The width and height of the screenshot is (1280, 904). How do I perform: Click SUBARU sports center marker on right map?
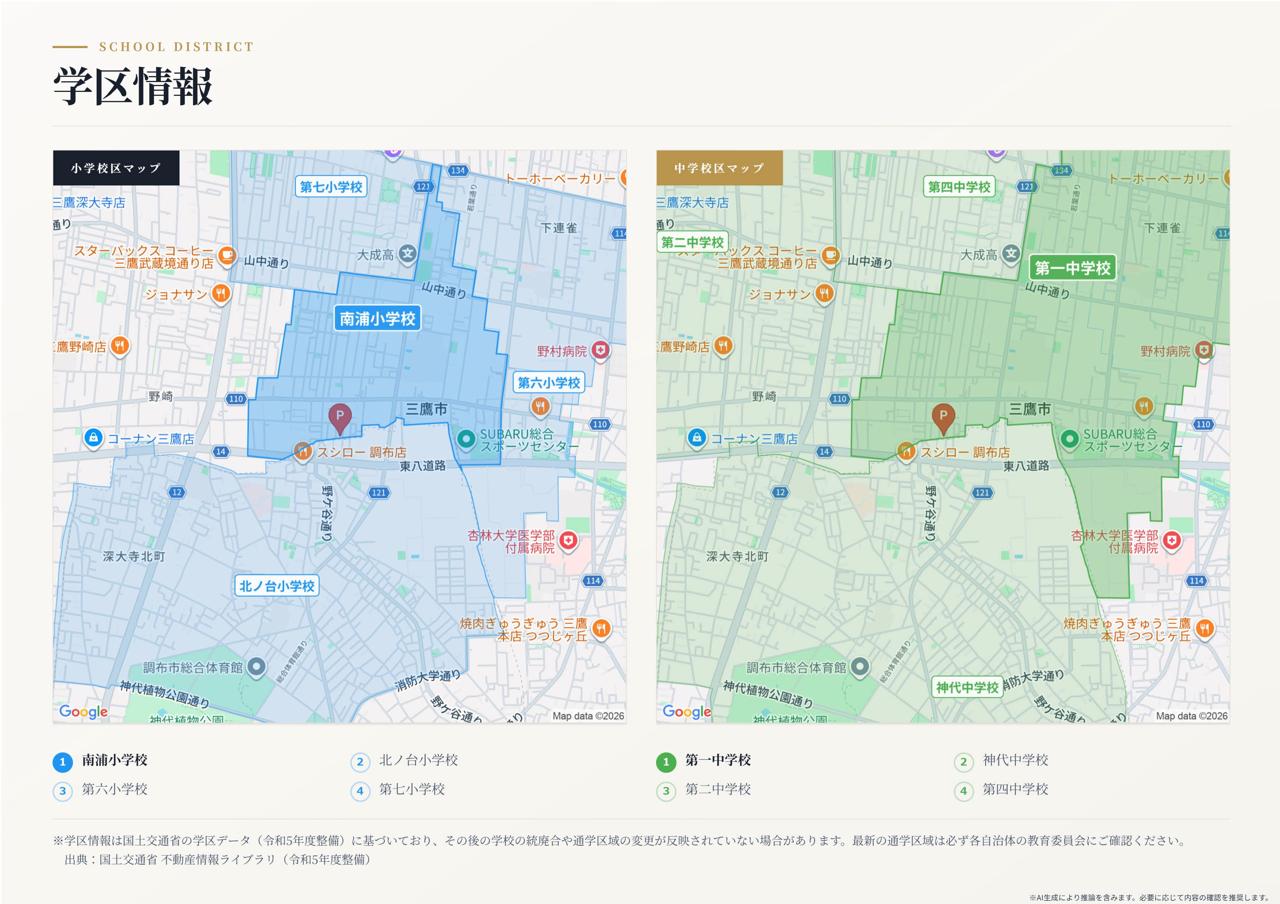[x=1069, y=438]
